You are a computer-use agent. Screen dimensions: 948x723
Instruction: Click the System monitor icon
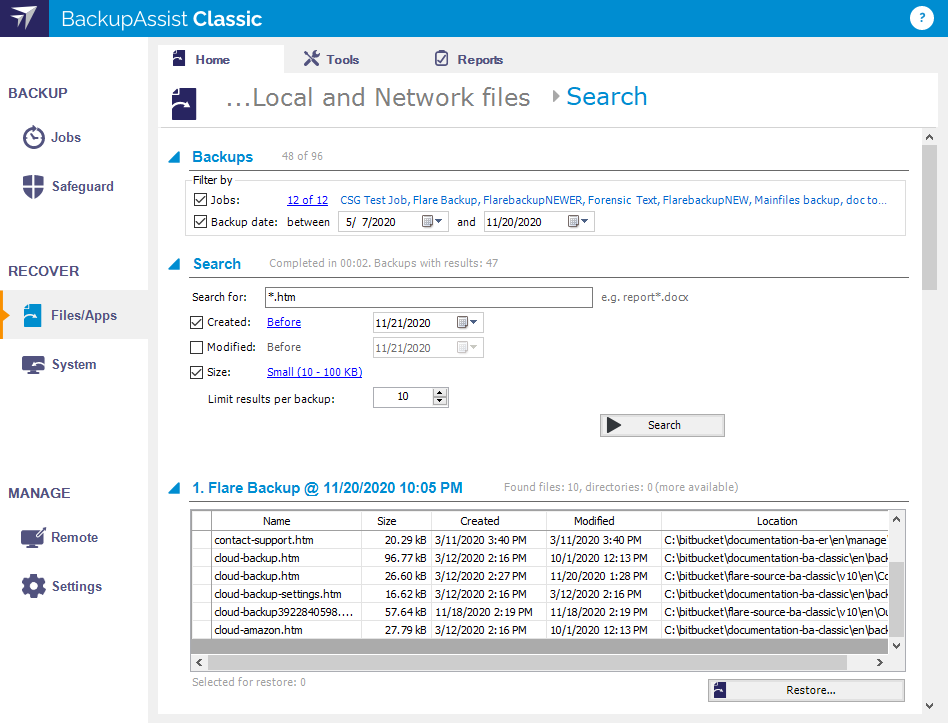pos(33,365)
